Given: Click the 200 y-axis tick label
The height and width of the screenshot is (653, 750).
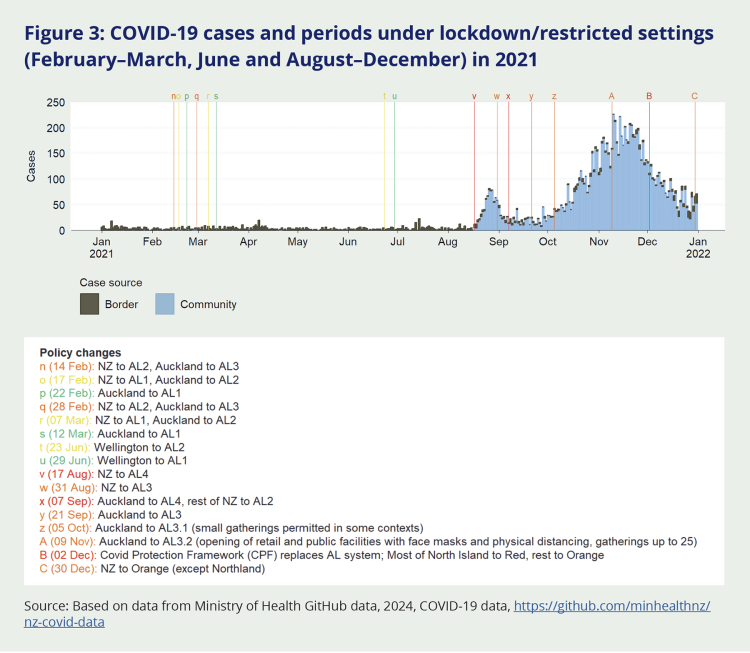Looking at the screenshot, I should tap(56, 128).
